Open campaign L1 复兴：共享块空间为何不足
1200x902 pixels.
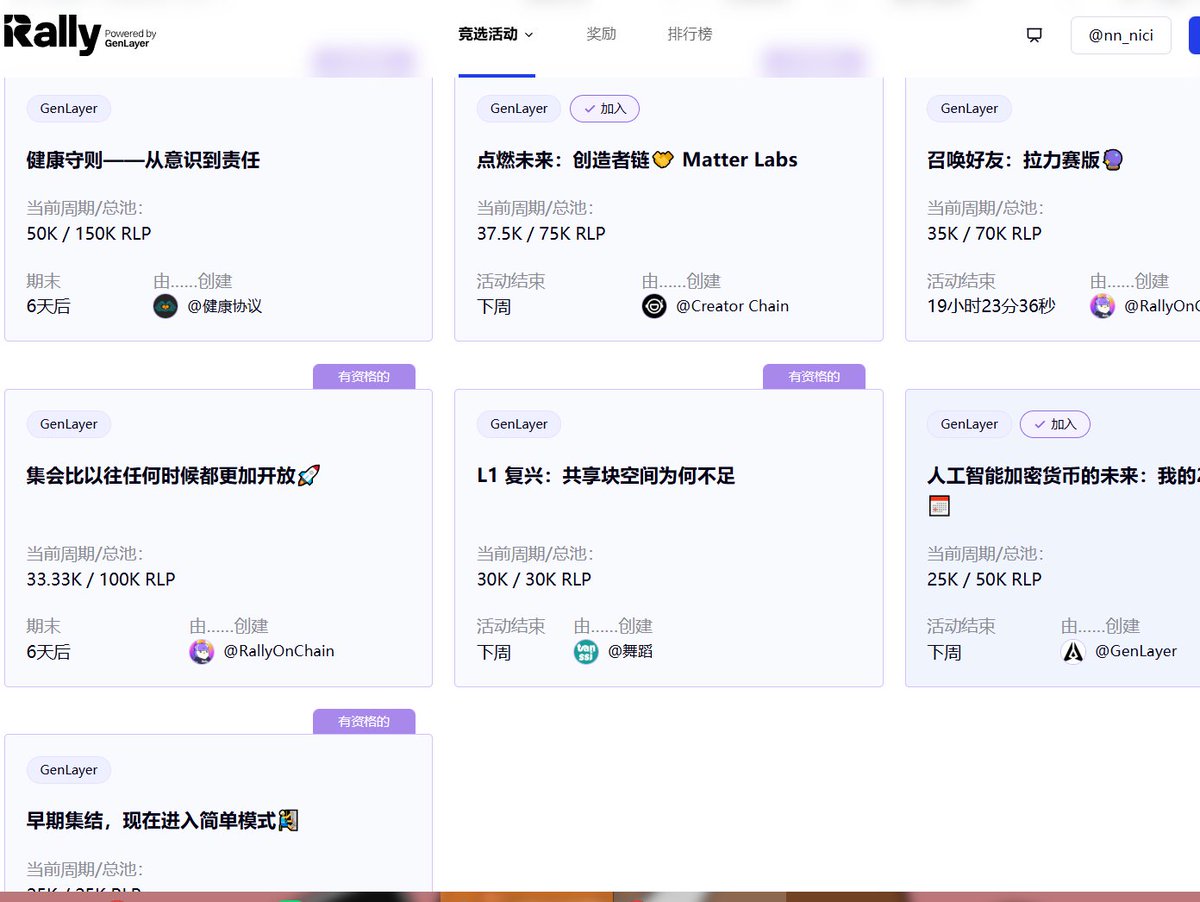tap(606, 476)
